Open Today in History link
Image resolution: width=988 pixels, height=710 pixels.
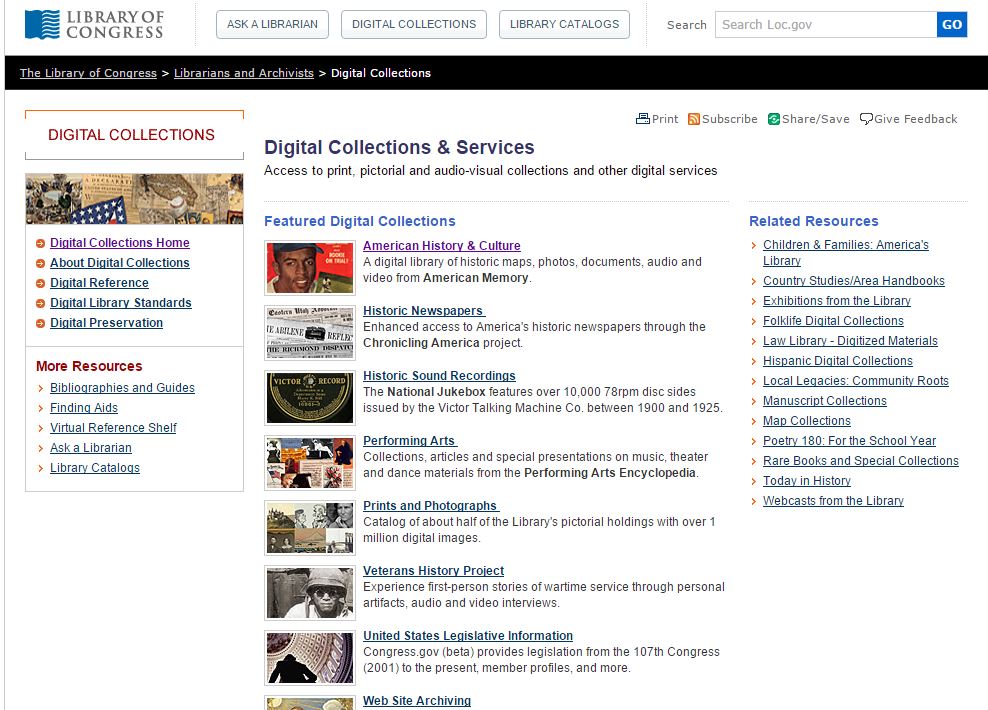[x=807, y=481]
